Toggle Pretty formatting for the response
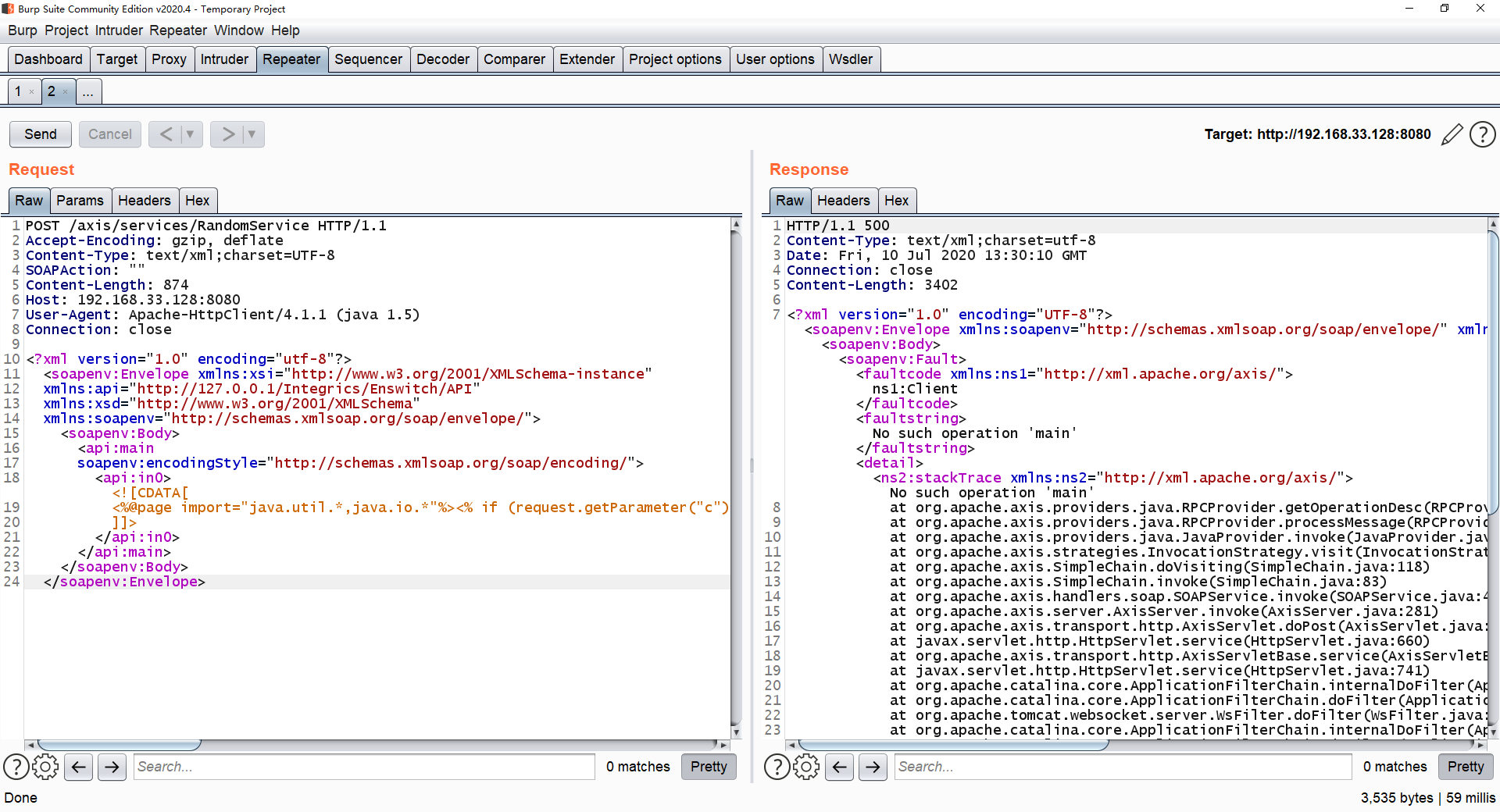 tap(1466, 767)
